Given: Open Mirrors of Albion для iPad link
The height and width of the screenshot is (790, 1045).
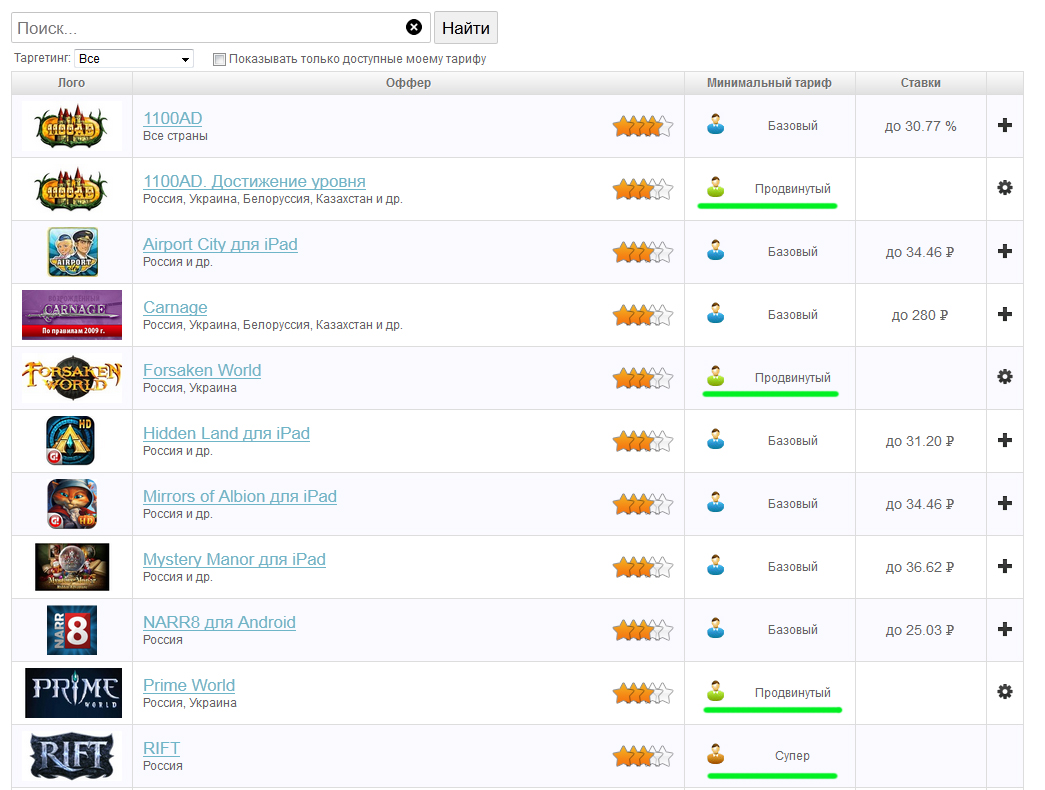Looking at the screenshot, I should pos(240,496).
